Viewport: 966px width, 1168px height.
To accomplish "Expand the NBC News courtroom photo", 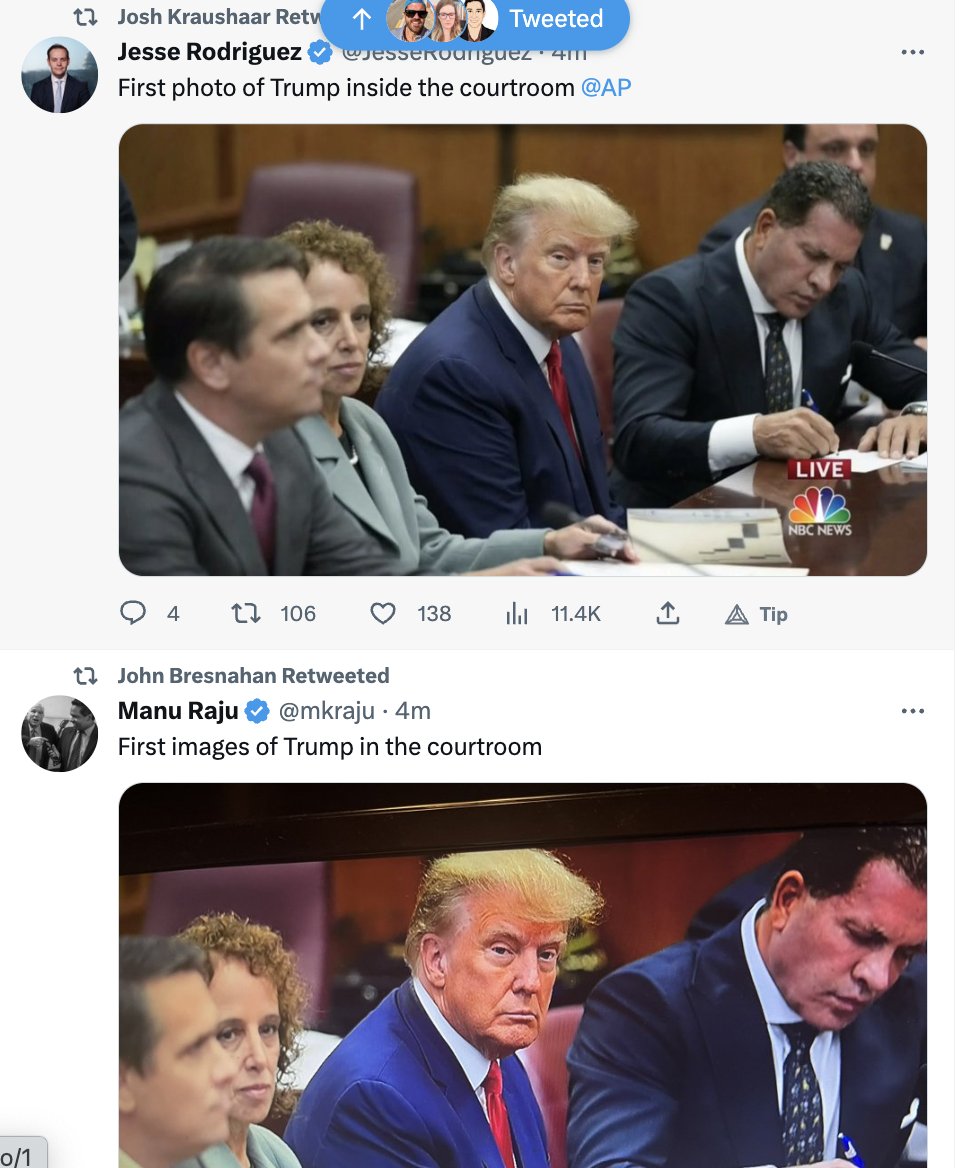I will (x=522, y=350).
